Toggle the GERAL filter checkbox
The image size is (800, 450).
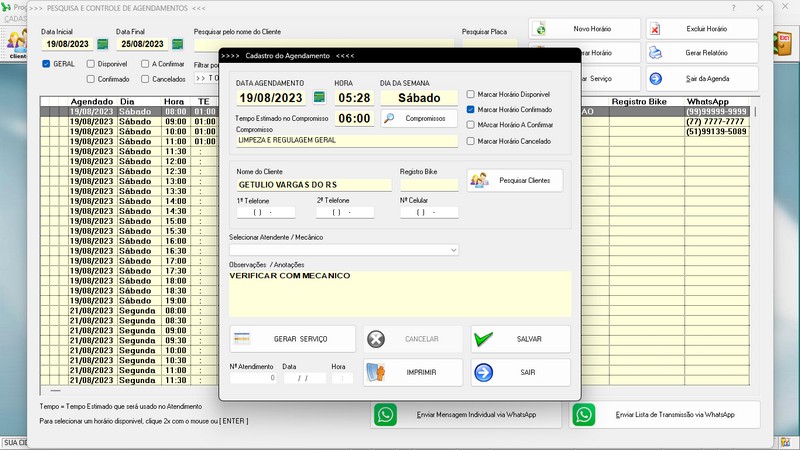click(46, 64)
